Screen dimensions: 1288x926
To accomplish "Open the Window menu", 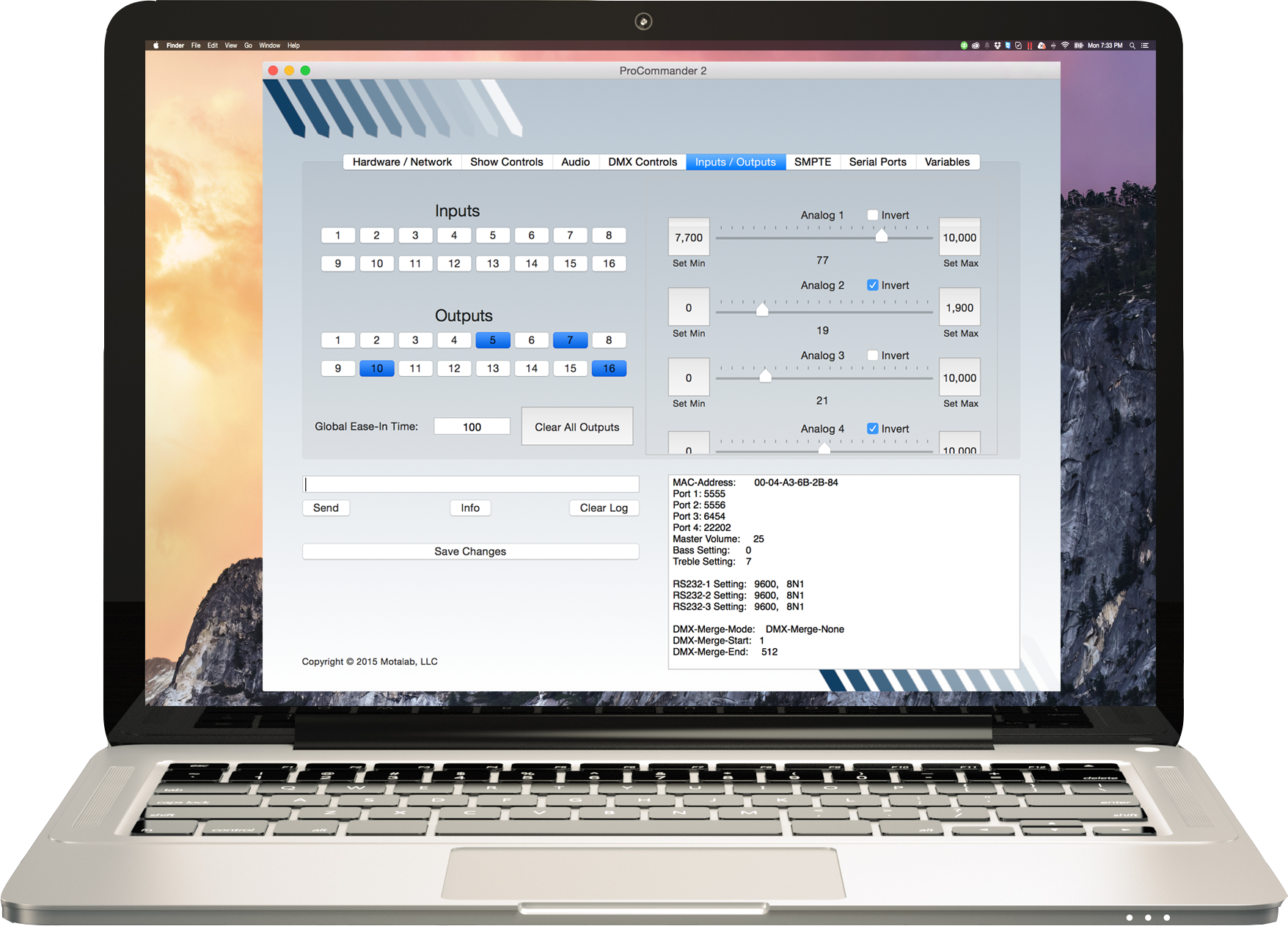I will 270,45.
